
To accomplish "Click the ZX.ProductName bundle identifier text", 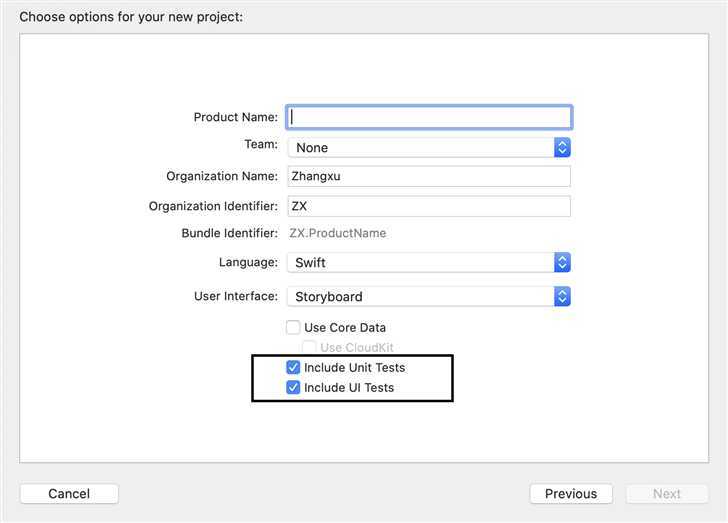I will pyautogui.click(x=337, y=233).
